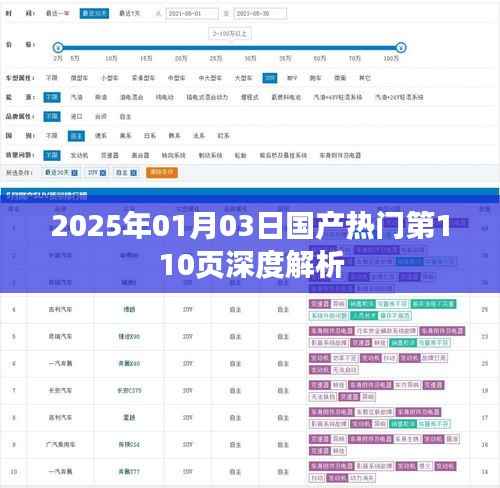
Task: Filter energy type by 插电式混合动力
Action: 207,97
